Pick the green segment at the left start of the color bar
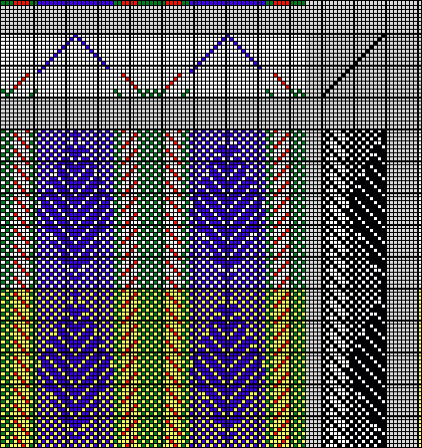422x448 pixels. pos(7,2)
